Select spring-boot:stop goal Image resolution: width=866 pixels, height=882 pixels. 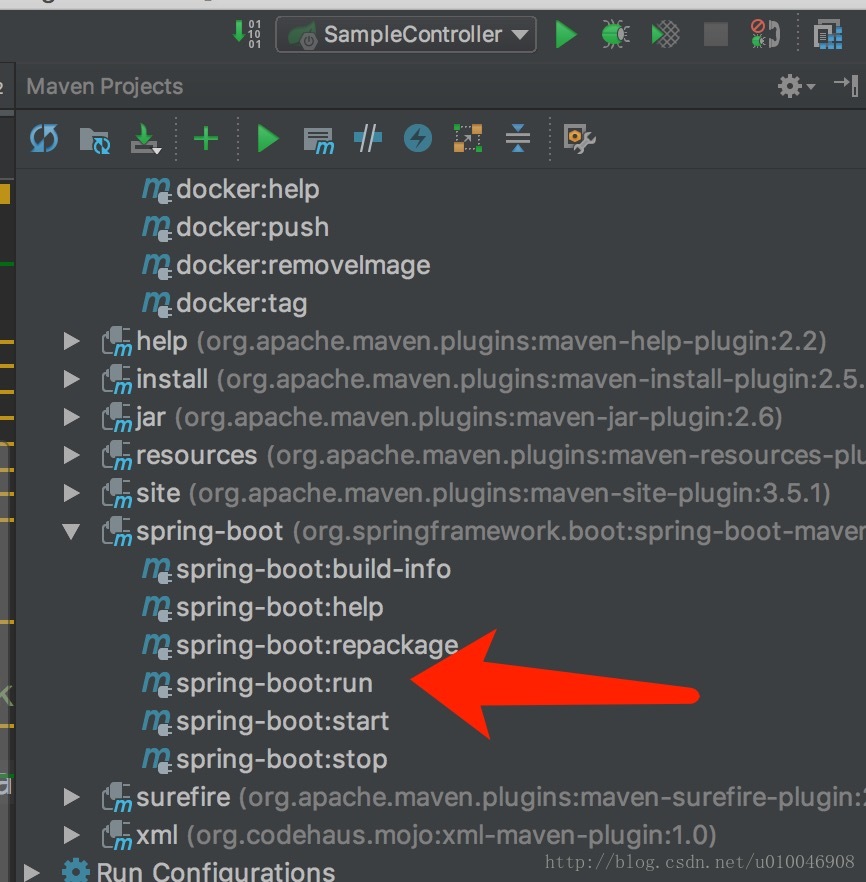click(x=282, y=759)
